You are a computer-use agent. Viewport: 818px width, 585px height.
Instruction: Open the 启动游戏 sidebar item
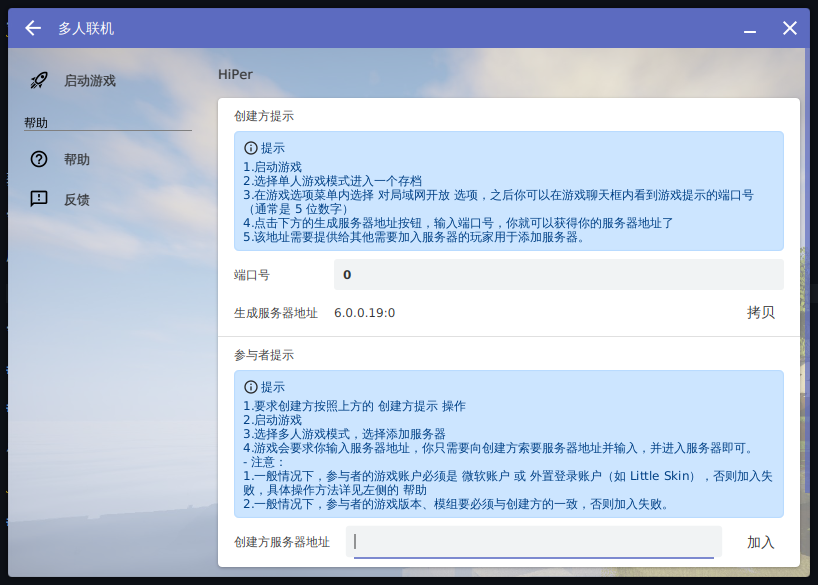109,80
